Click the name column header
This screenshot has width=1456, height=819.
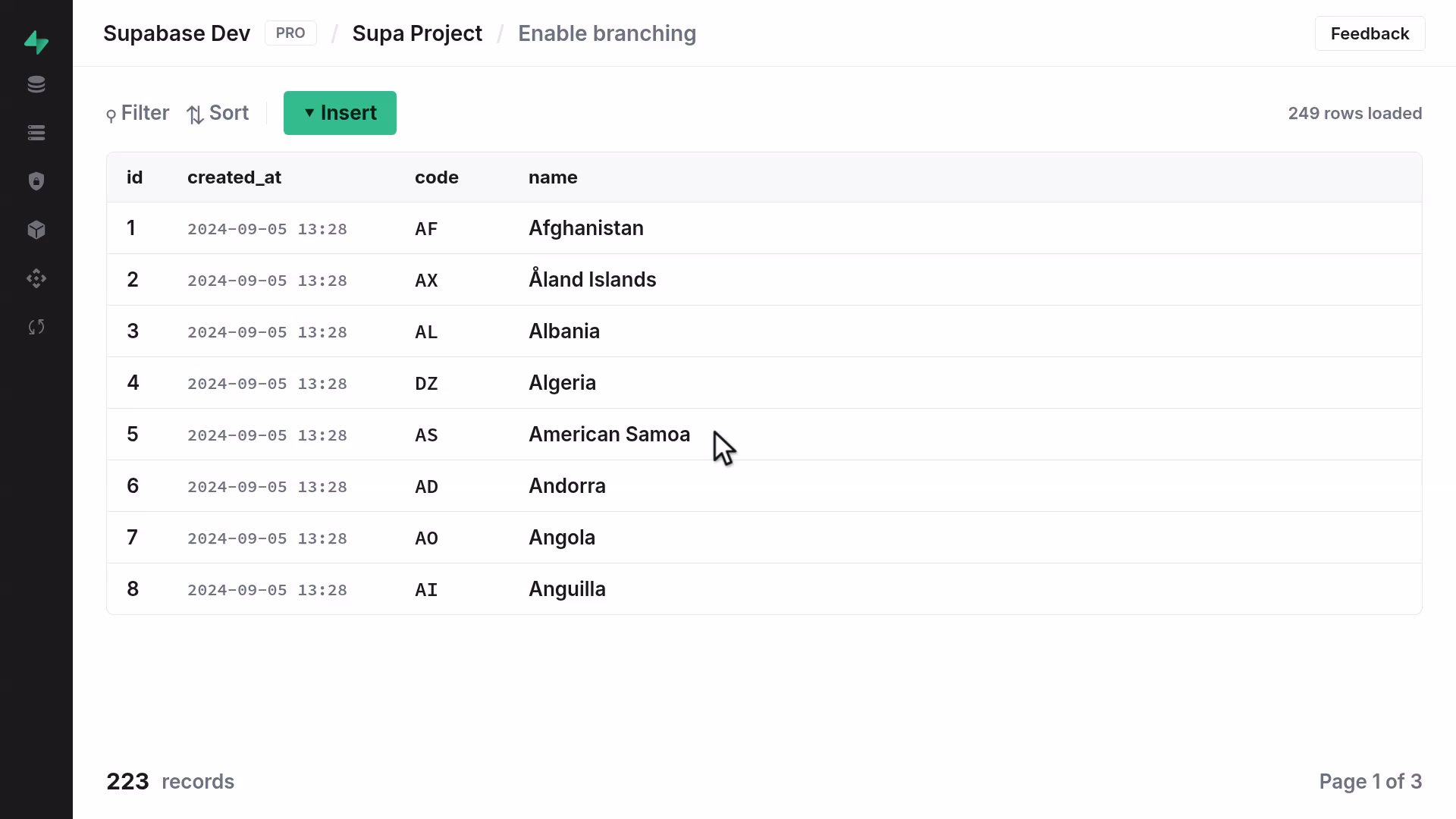pyautogui.click(x=553, y=177)
